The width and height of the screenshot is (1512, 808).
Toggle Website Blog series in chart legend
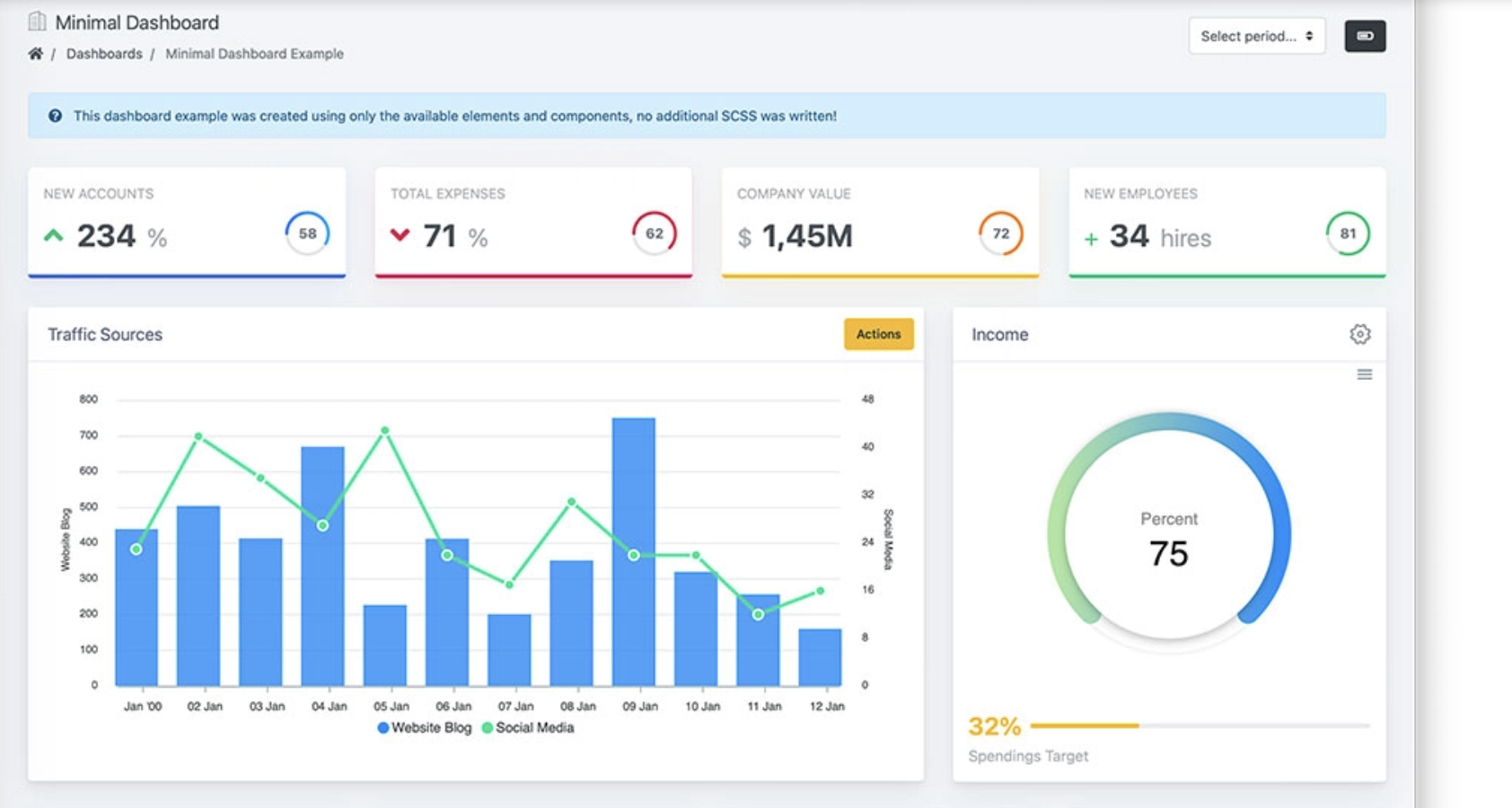[425, 728]
